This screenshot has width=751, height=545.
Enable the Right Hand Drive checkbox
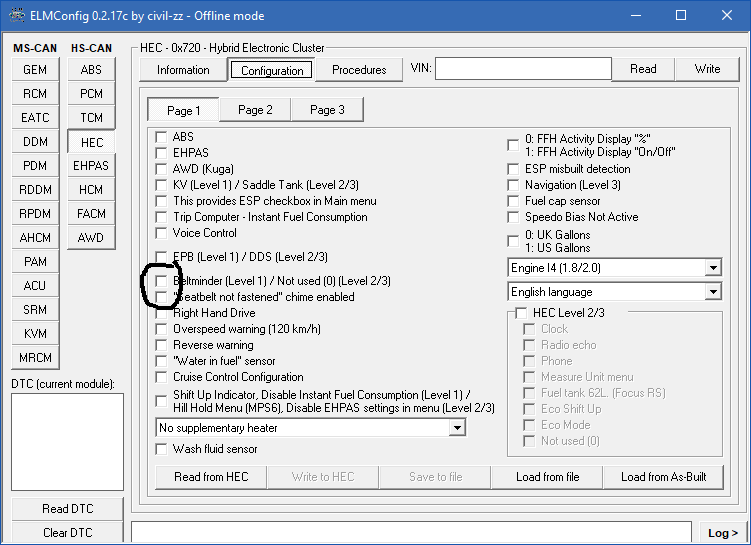pyautogui.click(x=162, y=313)
